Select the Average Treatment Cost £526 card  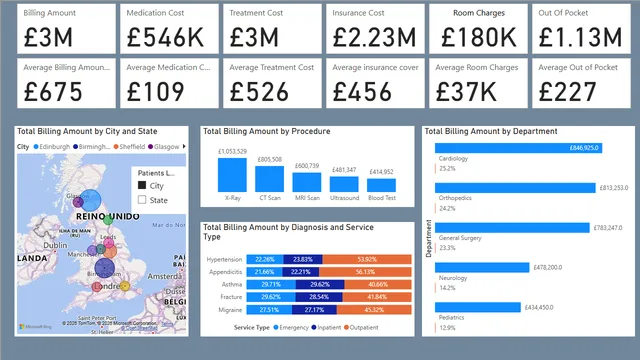[x=272, y=83]
